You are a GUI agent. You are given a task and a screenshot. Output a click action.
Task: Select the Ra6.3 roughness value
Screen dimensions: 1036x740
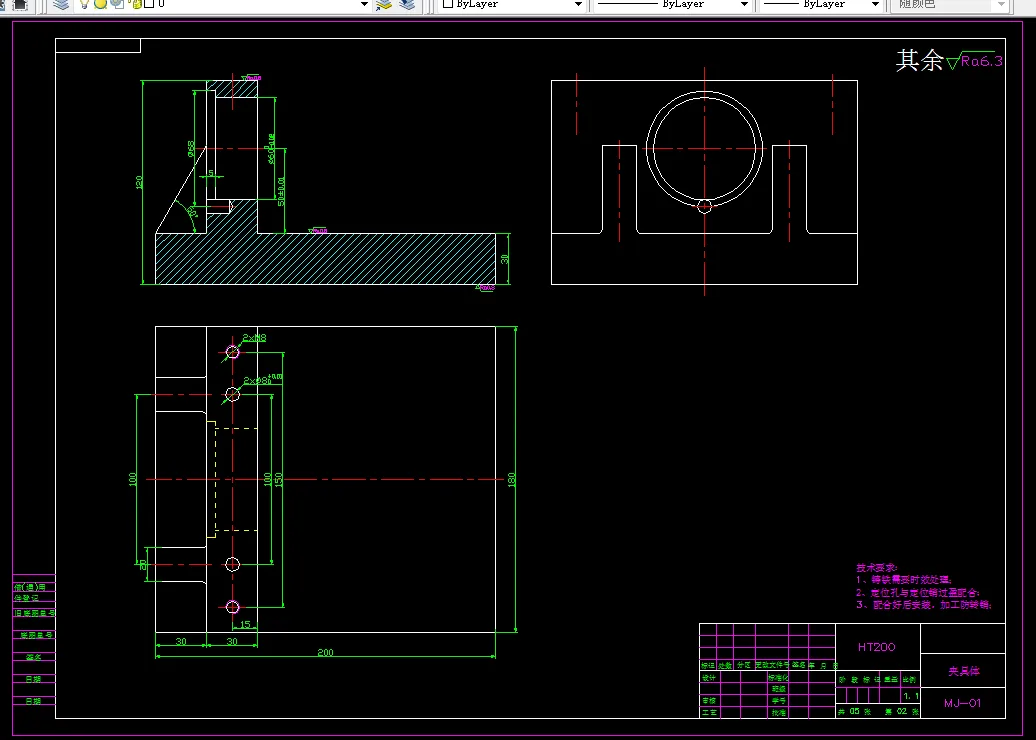pos(982,61)
